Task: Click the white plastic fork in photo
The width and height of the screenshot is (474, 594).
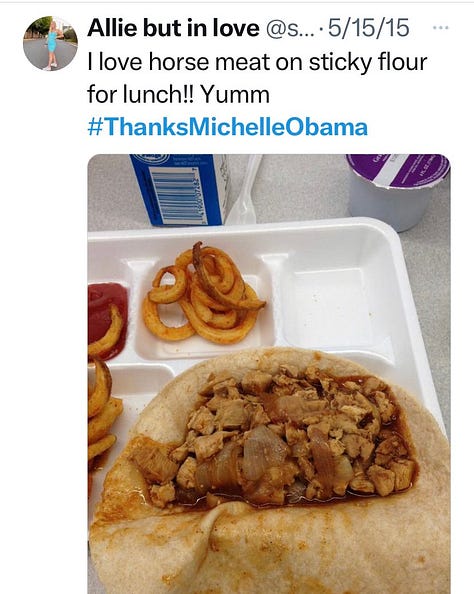Action: [244, 189]
